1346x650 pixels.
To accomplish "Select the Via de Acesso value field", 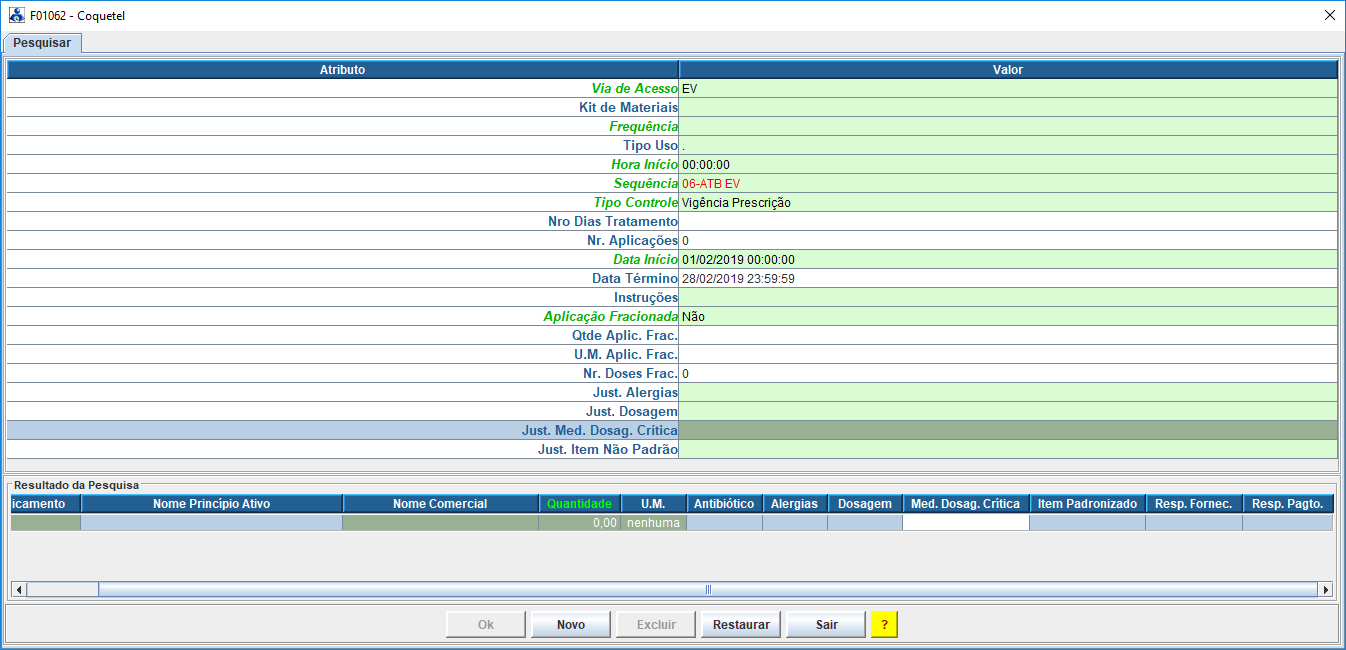I will click(1007, 89).
